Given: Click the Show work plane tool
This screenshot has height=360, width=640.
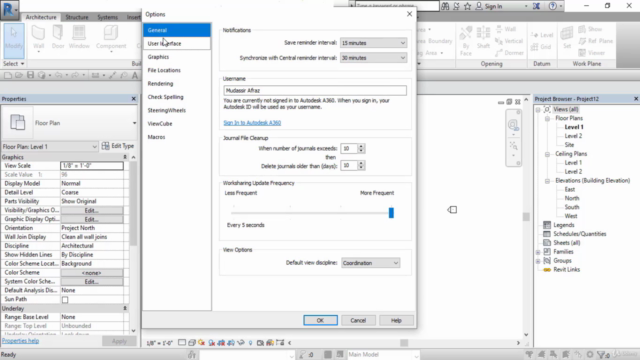Looking at the screenshot, I should (590, 29).
